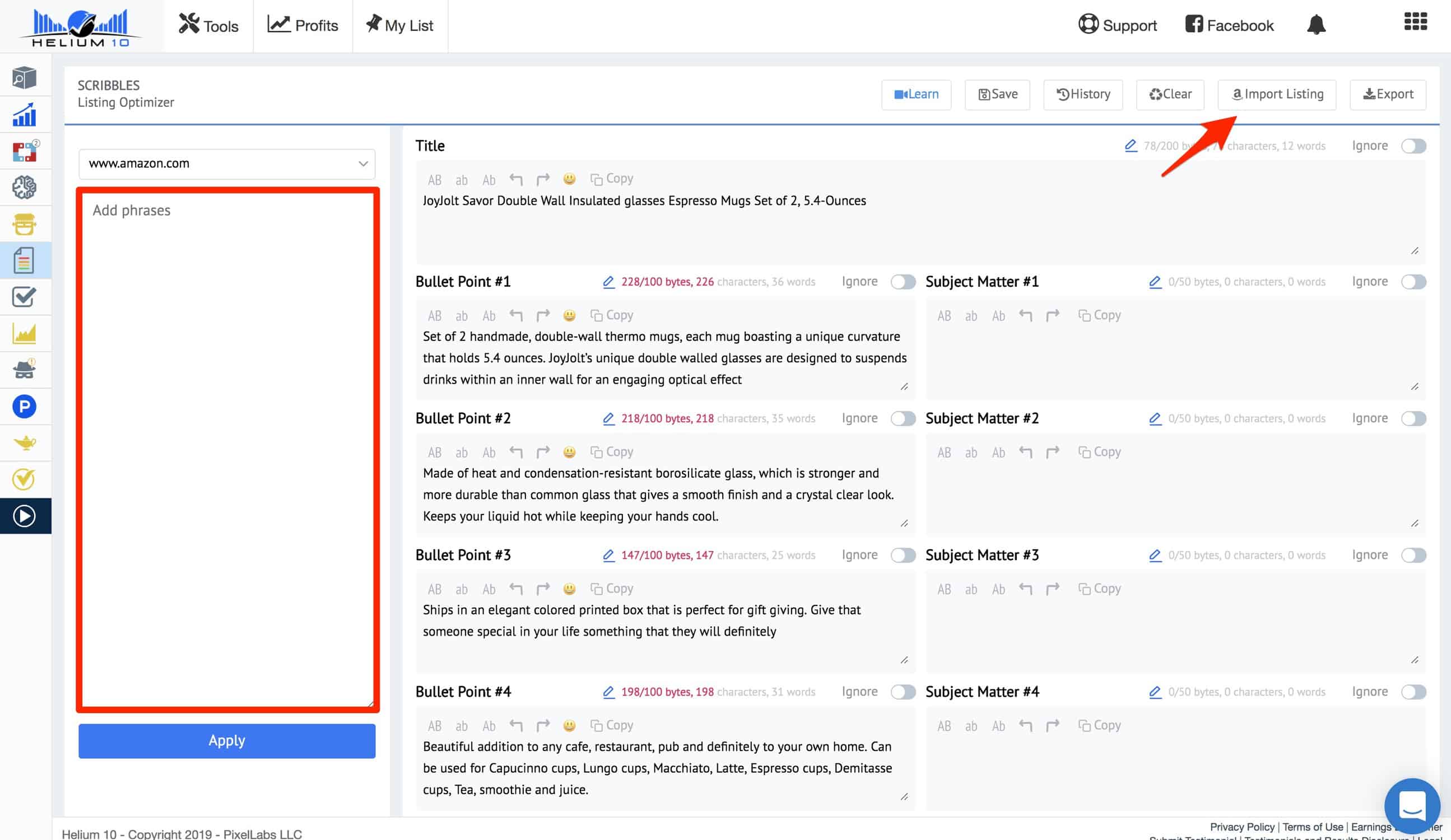The image size is (1451, 840).
Task: Apply uppercase AB in Bullet Point #3
Action: point(435,589)
